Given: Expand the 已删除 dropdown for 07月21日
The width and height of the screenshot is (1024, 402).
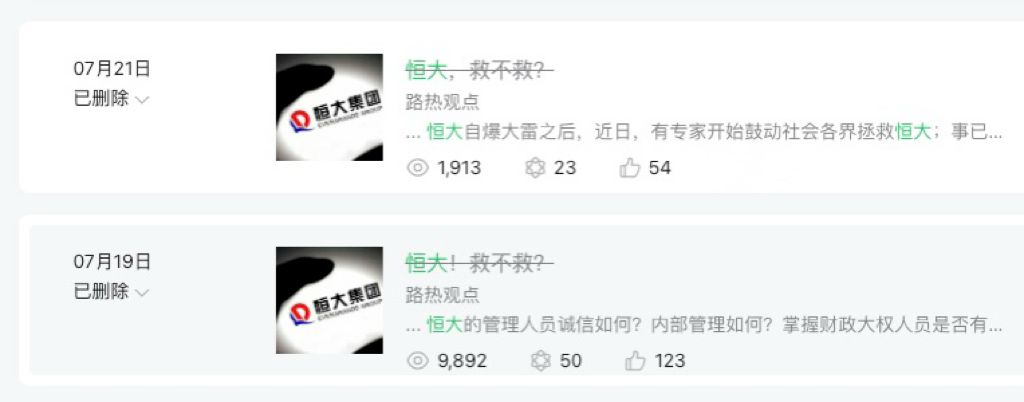Looking at the screenshot, I should pyautogui.click(x=112, y=99).
